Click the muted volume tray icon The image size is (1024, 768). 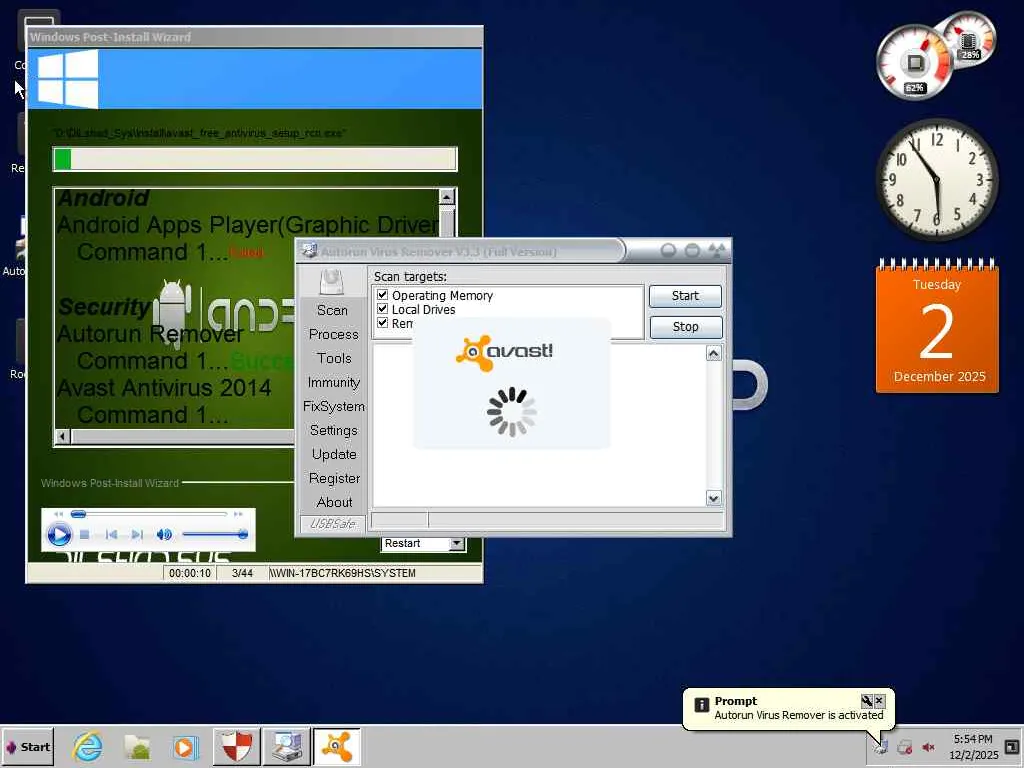[x=928, y=746]
